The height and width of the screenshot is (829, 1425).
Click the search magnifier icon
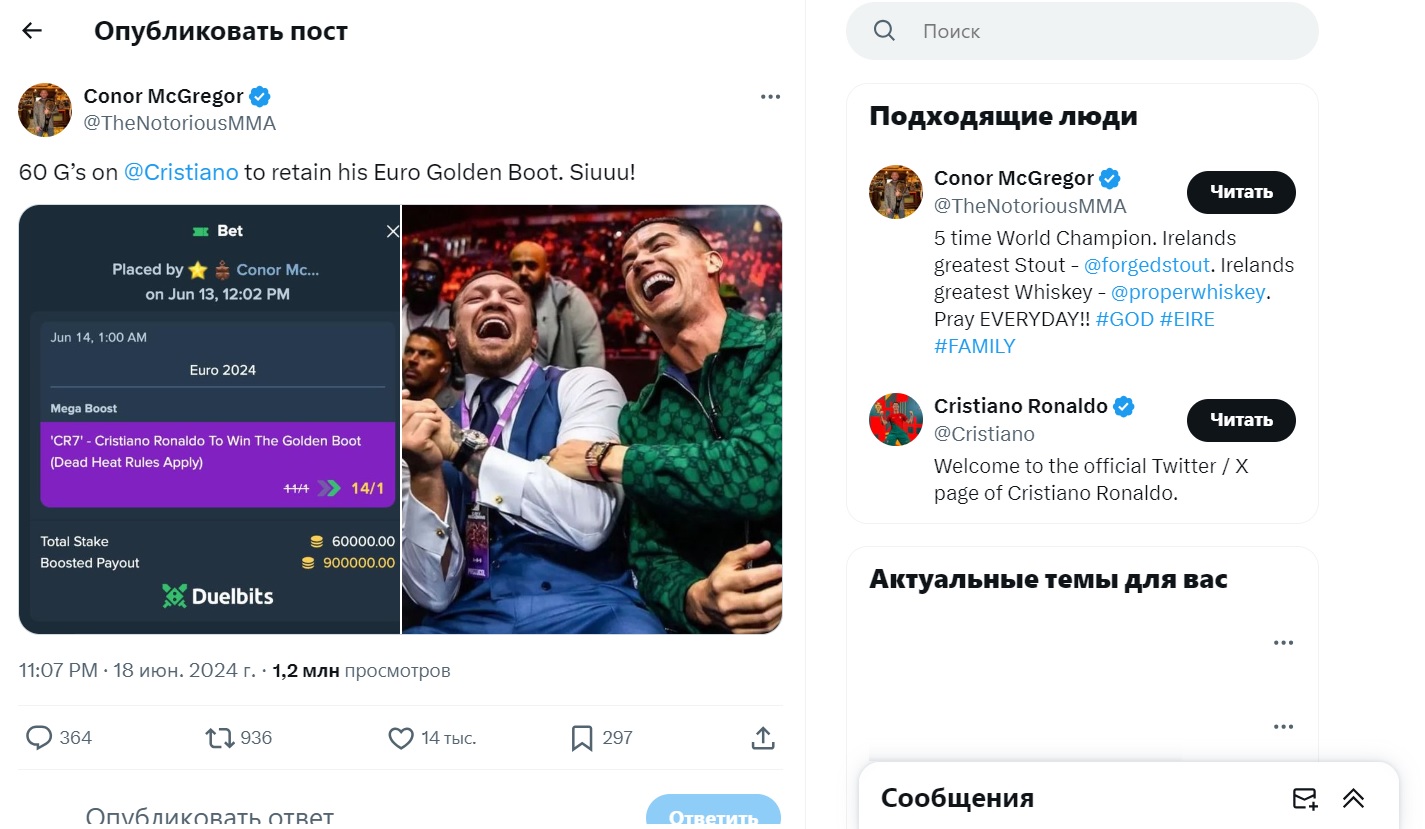pos(884,31)
